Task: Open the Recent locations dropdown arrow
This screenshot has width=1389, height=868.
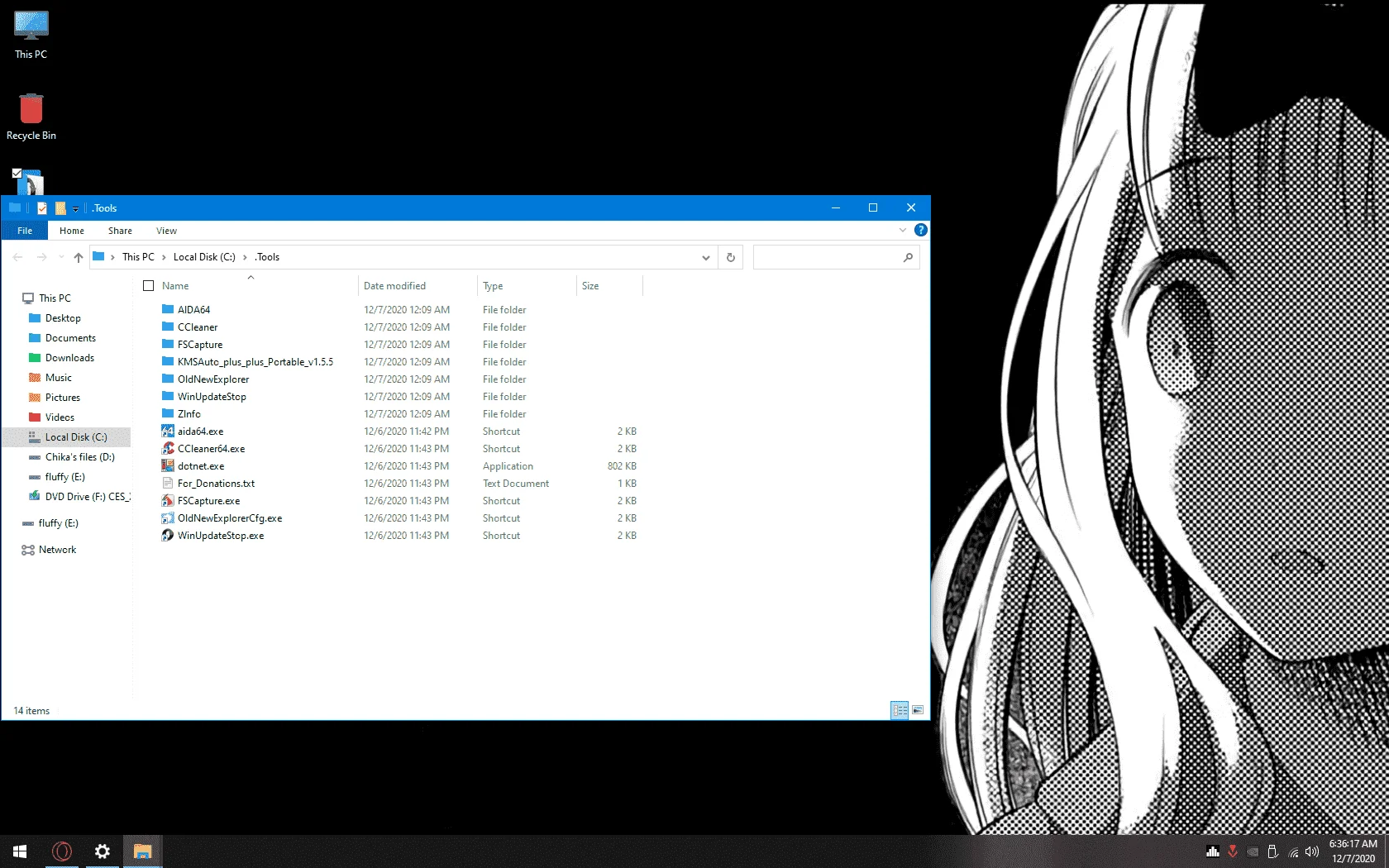Action: point(61,257)
